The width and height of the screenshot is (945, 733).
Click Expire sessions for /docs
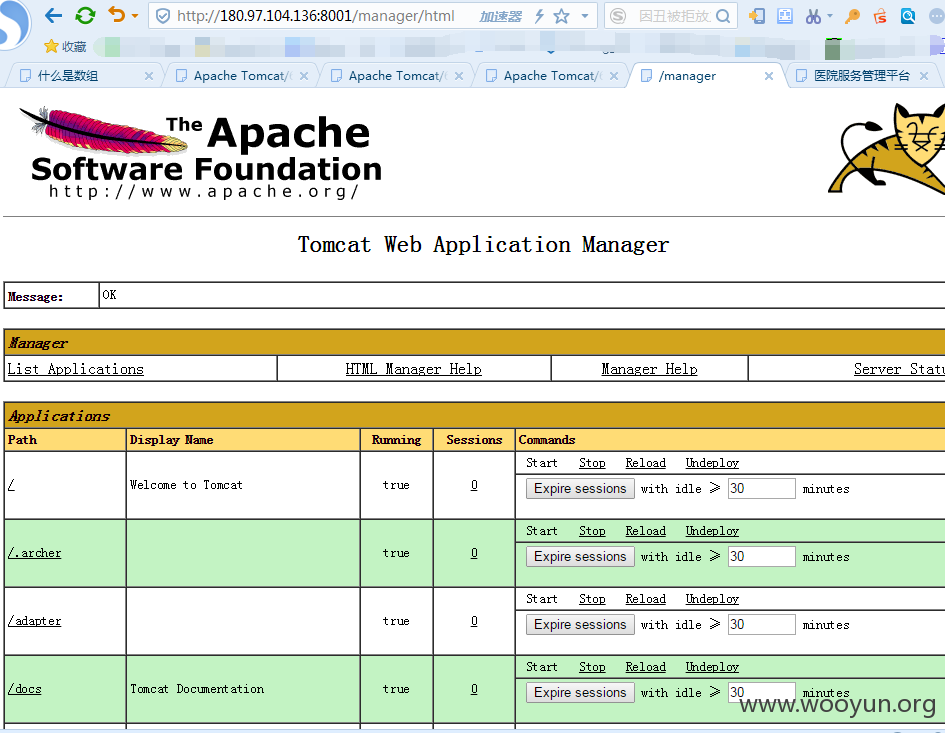point(580,693)
